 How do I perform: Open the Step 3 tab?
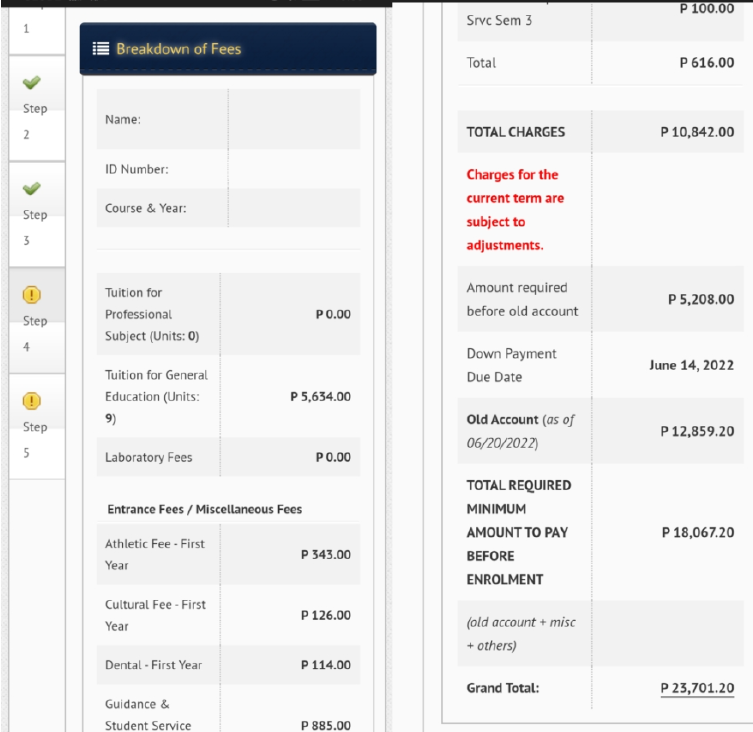(x=37, y=214)
